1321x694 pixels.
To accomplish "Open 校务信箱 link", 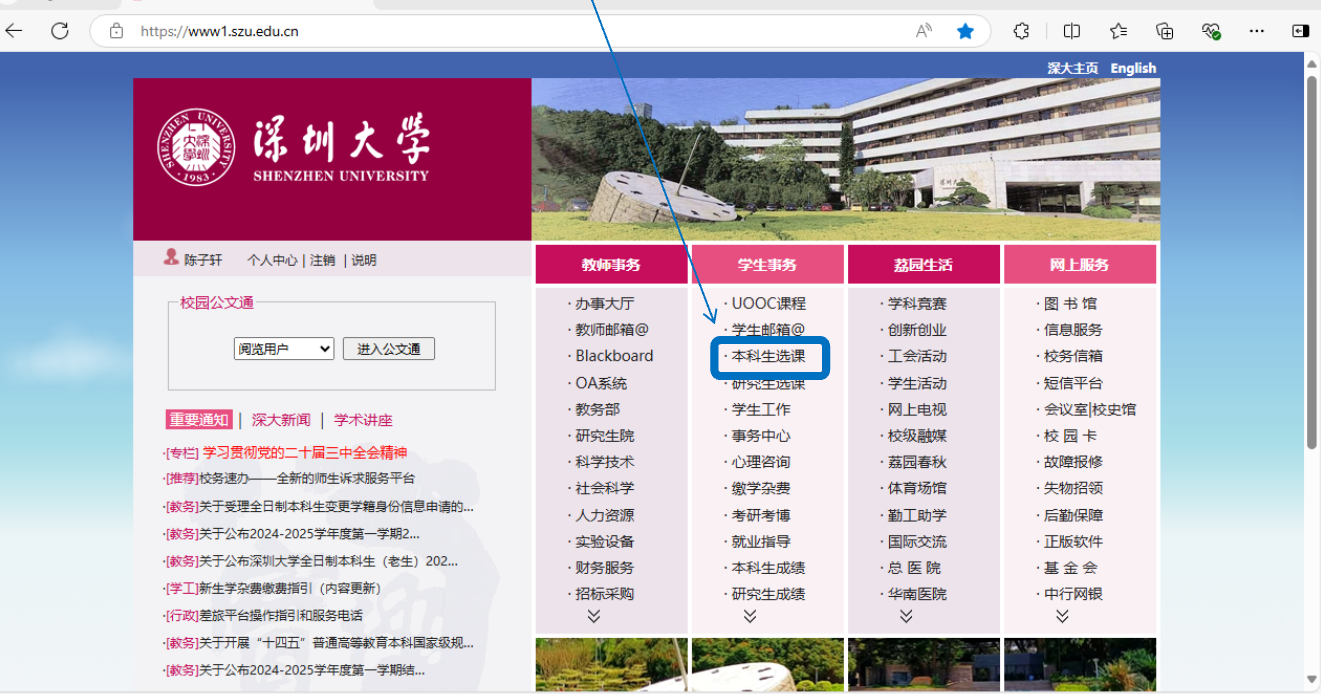I will point(1073,356).
